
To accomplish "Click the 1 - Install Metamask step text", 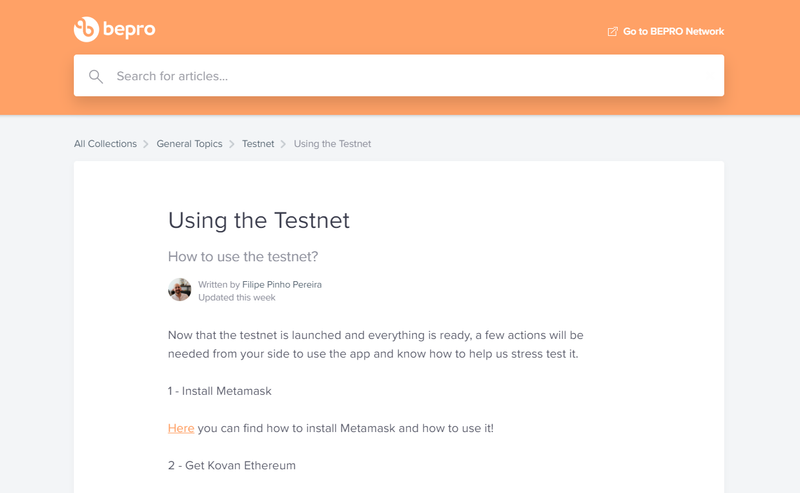I will point(219,391).
